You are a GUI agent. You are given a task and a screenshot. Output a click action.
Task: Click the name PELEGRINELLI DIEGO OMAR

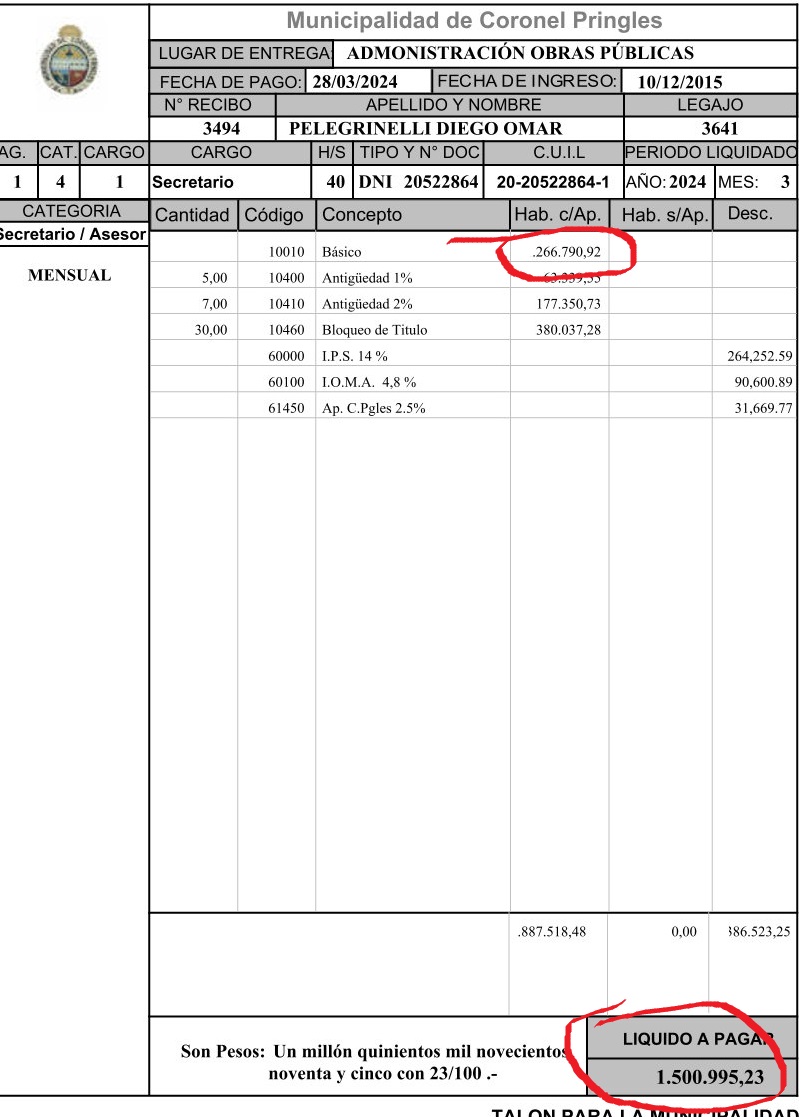(x=425, y=128)
